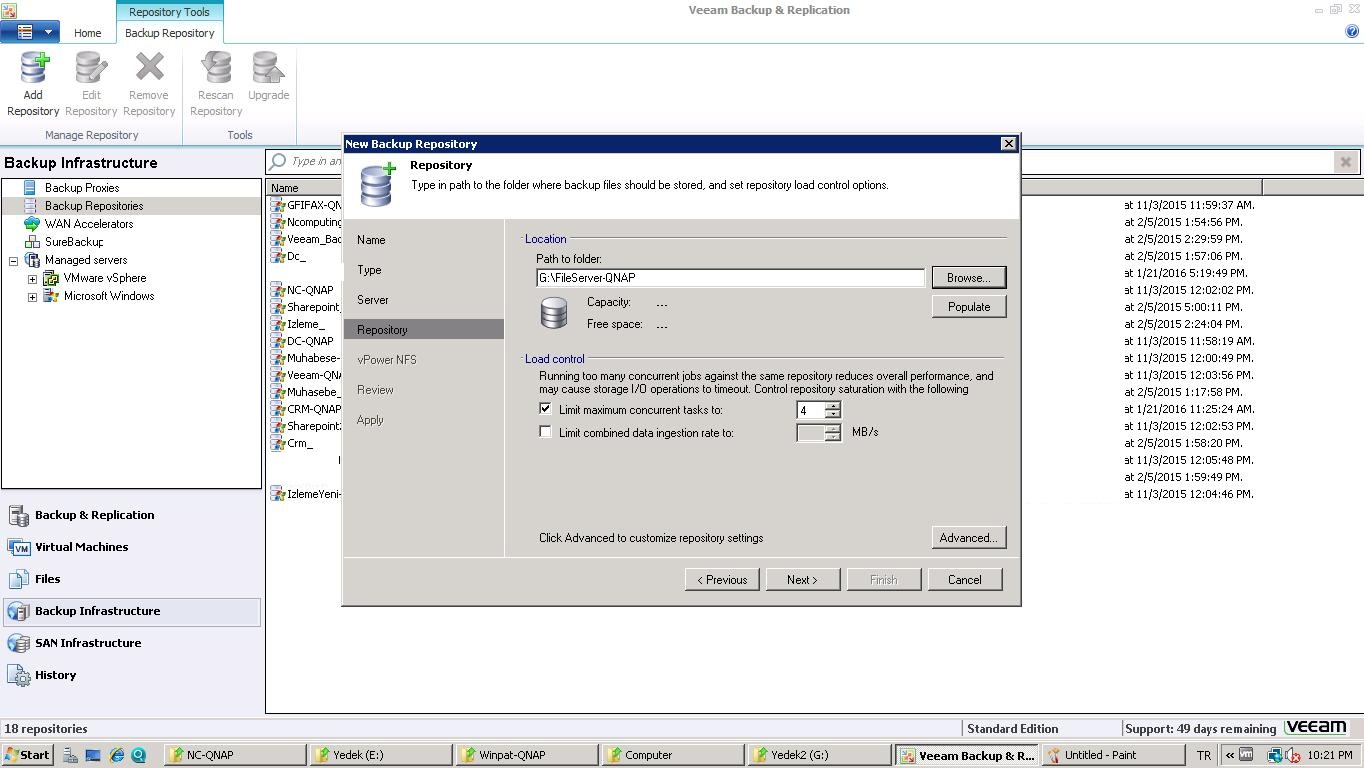The height and width of the screenshot is (768, 1364).
Task: Enable Limit combined data ingestion rate checkbox
Action: (545, 432)
